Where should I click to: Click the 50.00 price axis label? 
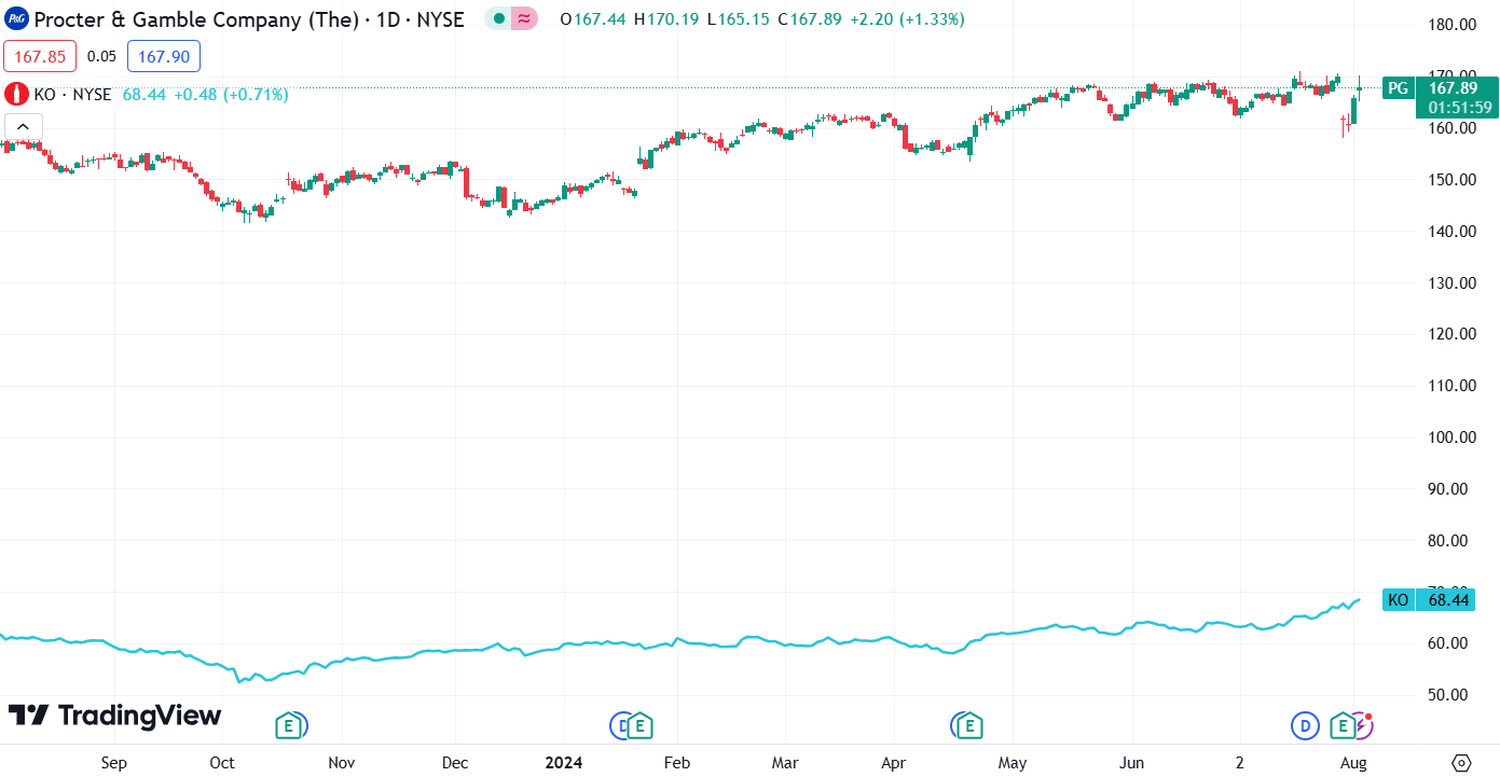(1449, 695)
